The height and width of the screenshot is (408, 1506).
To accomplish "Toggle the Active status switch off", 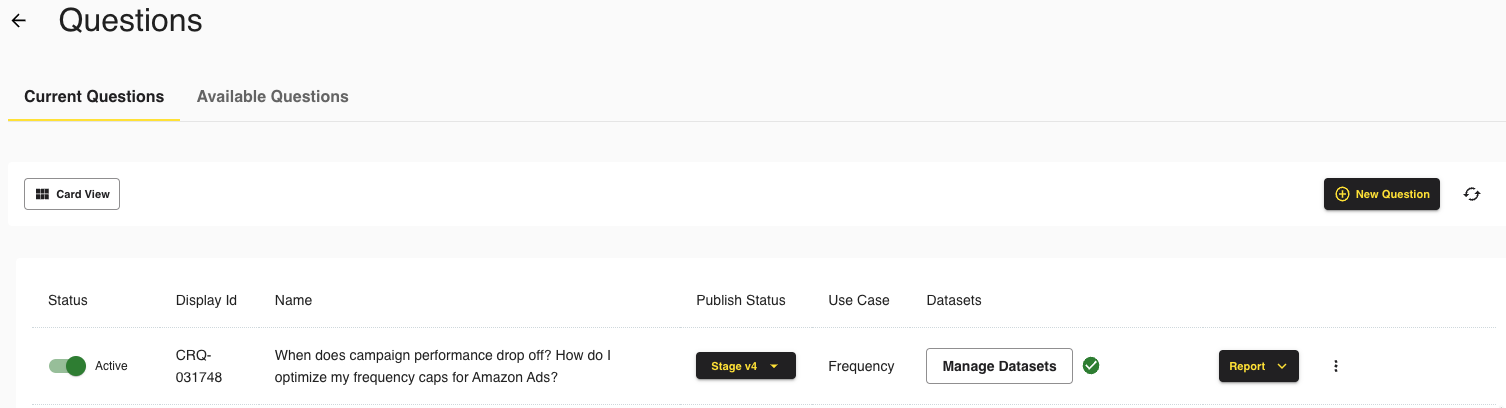I will tap(68, 366).
